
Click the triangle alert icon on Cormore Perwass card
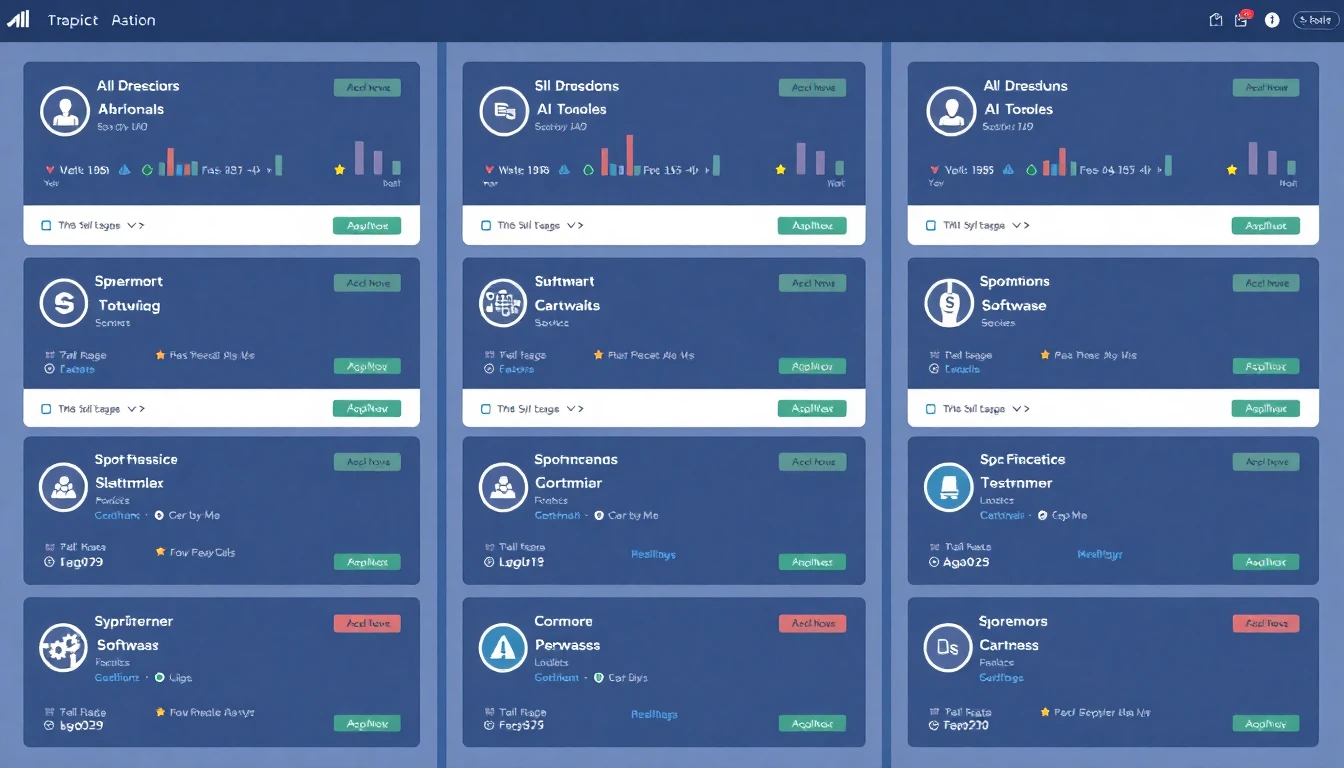point(502,649)
